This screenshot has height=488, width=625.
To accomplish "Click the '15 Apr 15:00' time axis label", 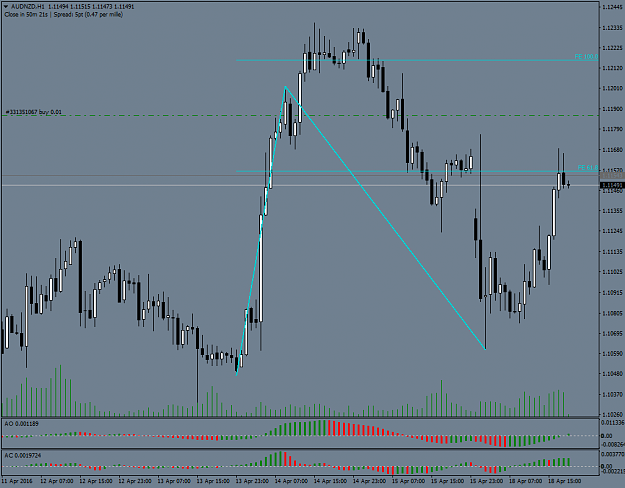I will 447,481.
